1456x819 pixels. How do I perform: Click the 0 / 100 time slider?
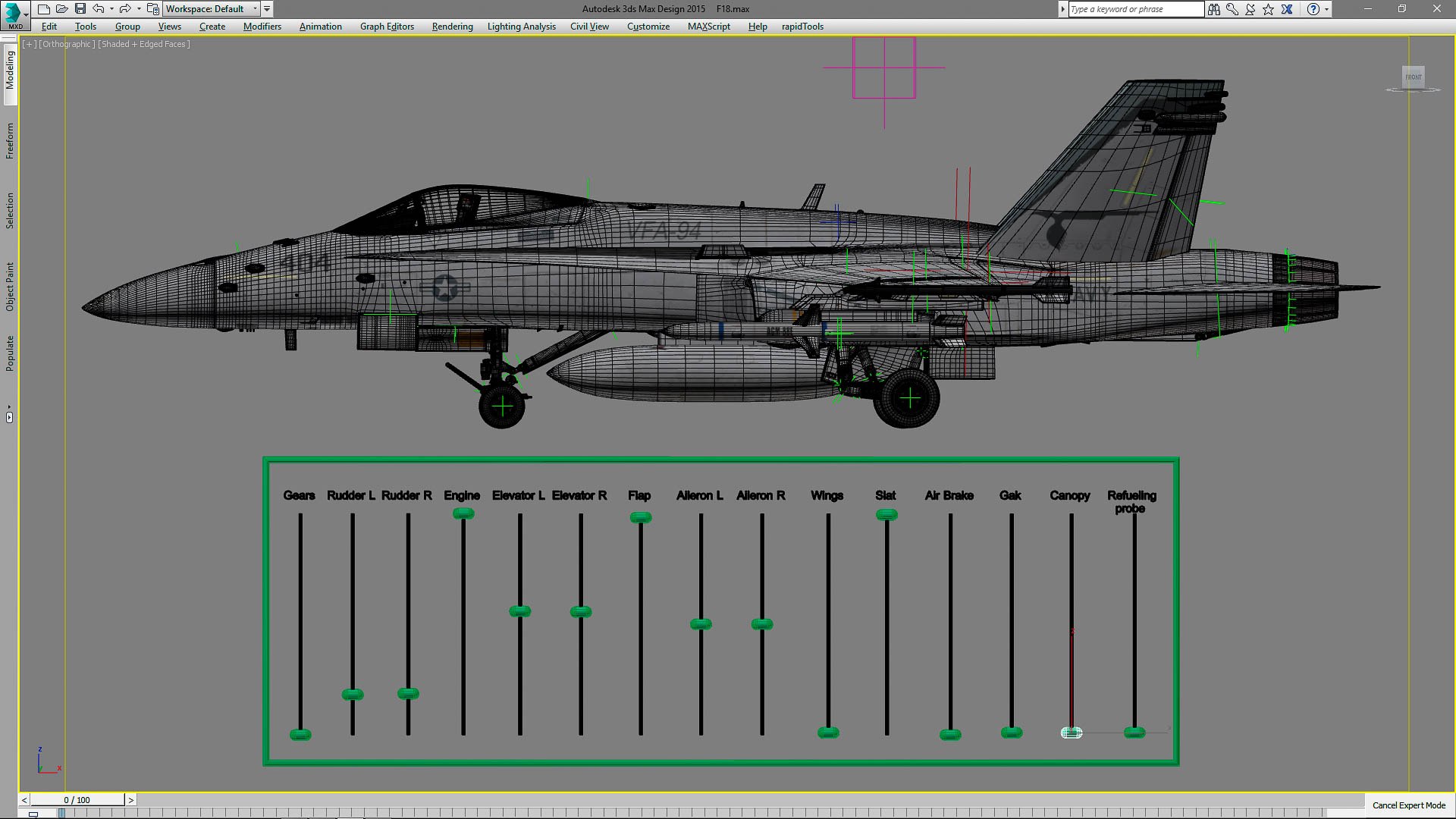pos(77,799)
